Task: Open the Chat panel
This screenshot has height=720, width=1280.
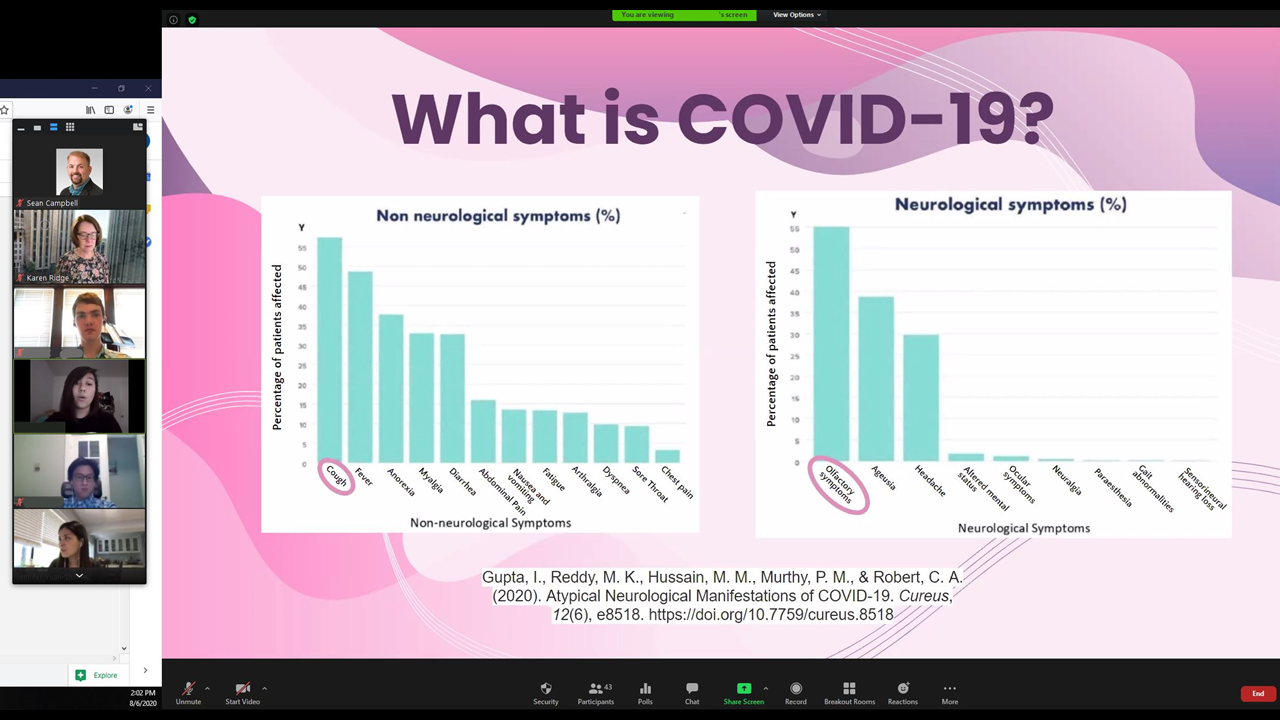Action: coord(692,693)
